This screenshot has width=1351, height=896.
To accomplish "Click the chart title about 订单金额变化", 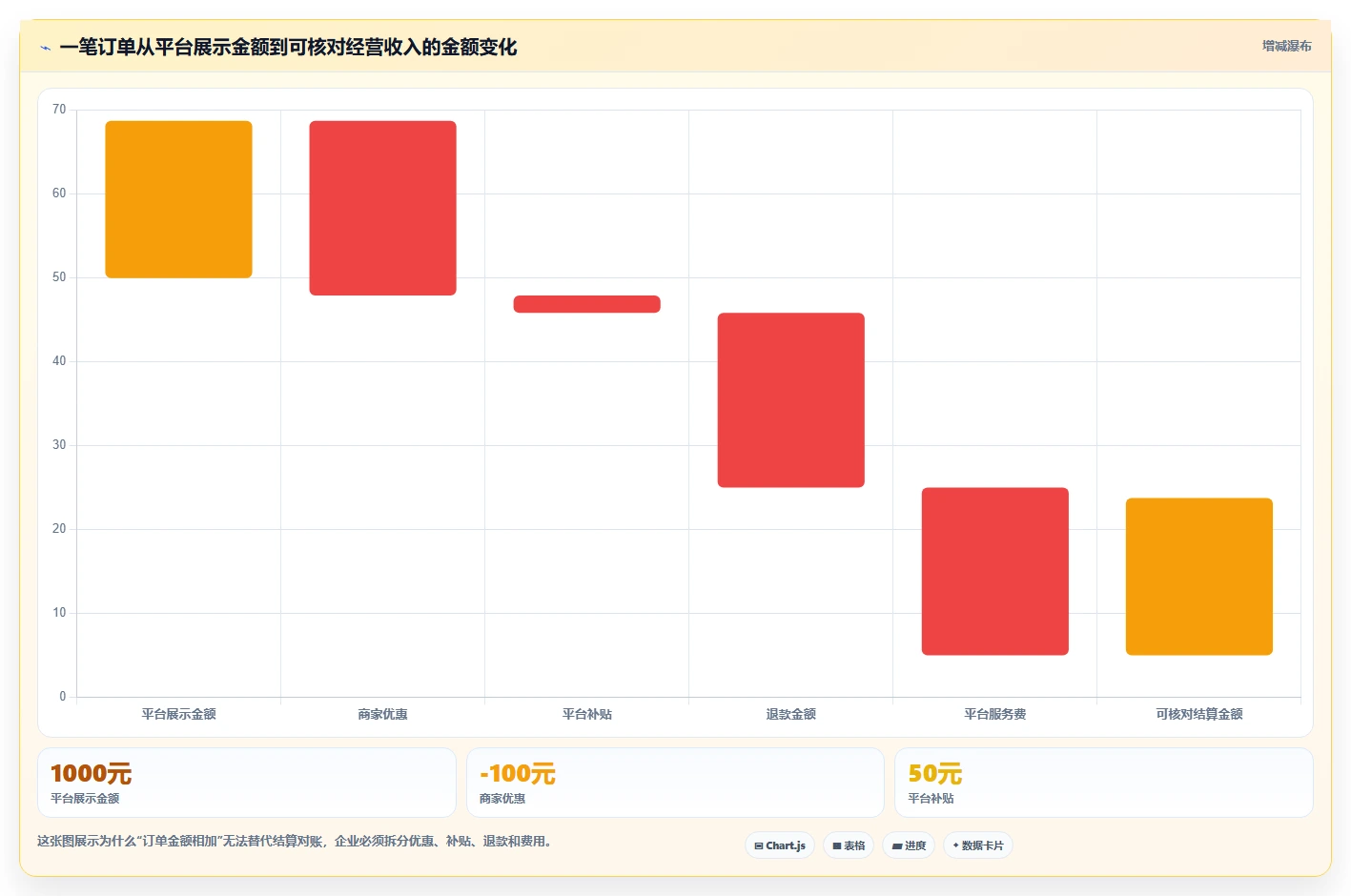I will click(288, 48).
